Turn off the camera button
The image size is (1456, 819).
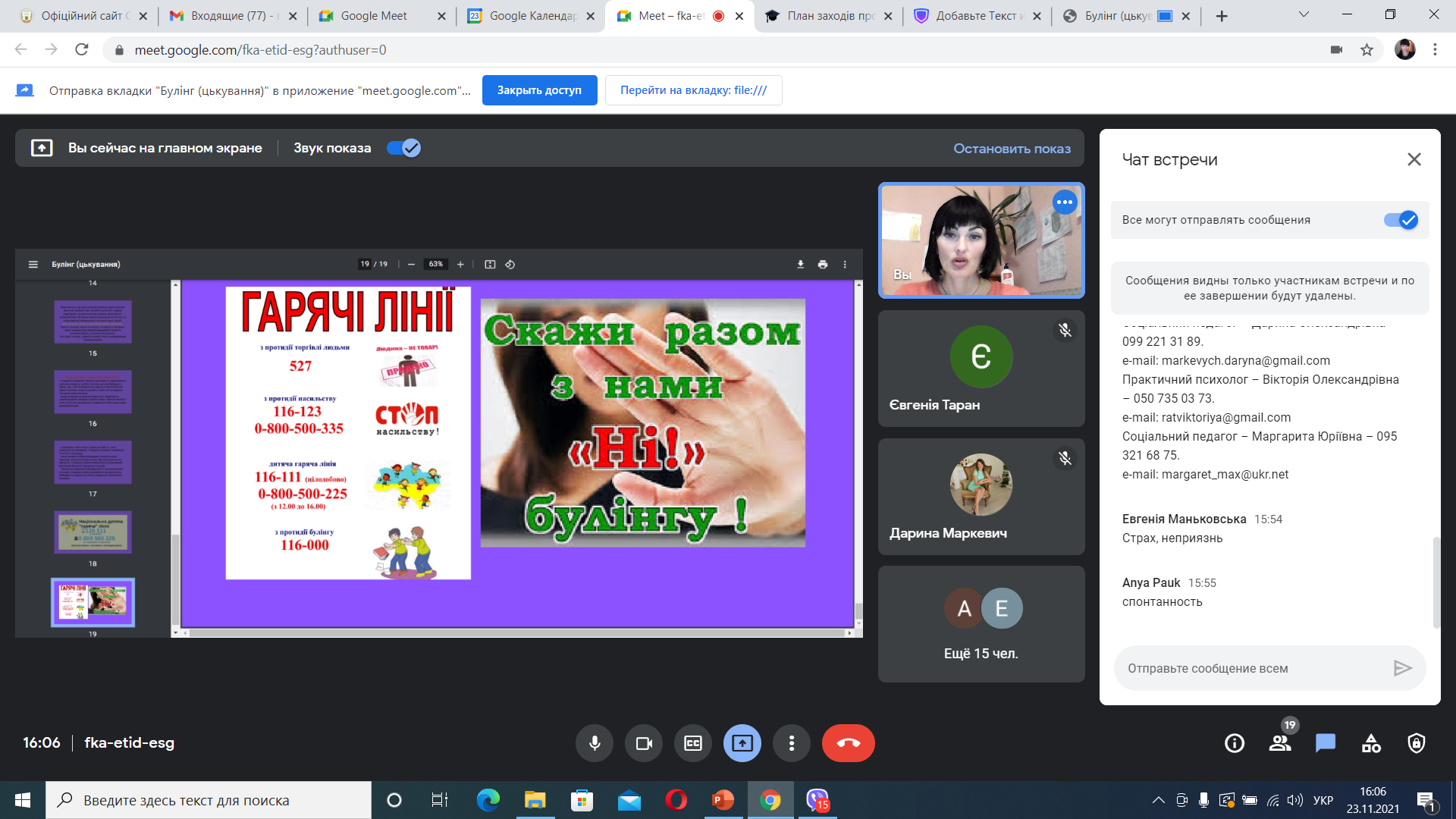tap(644, 743)
